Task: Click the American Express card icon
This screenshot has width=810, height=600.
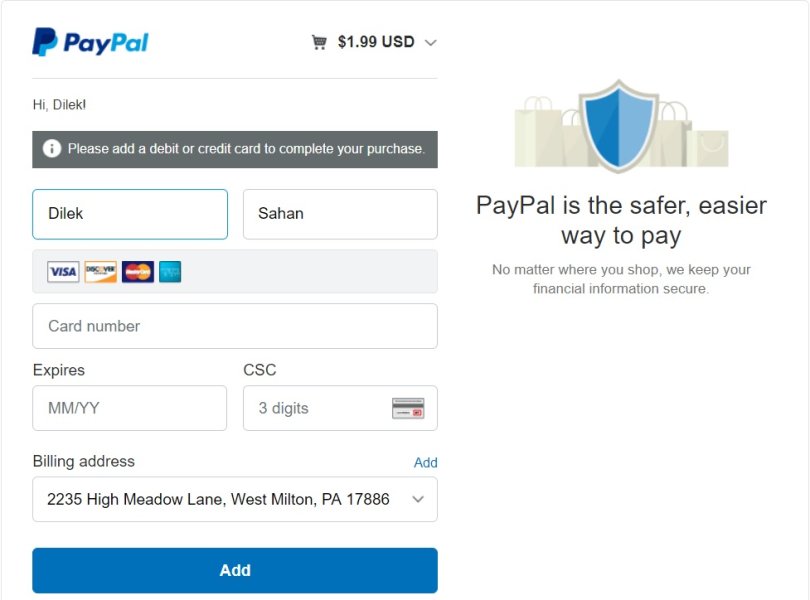Action: pos(170,272)
